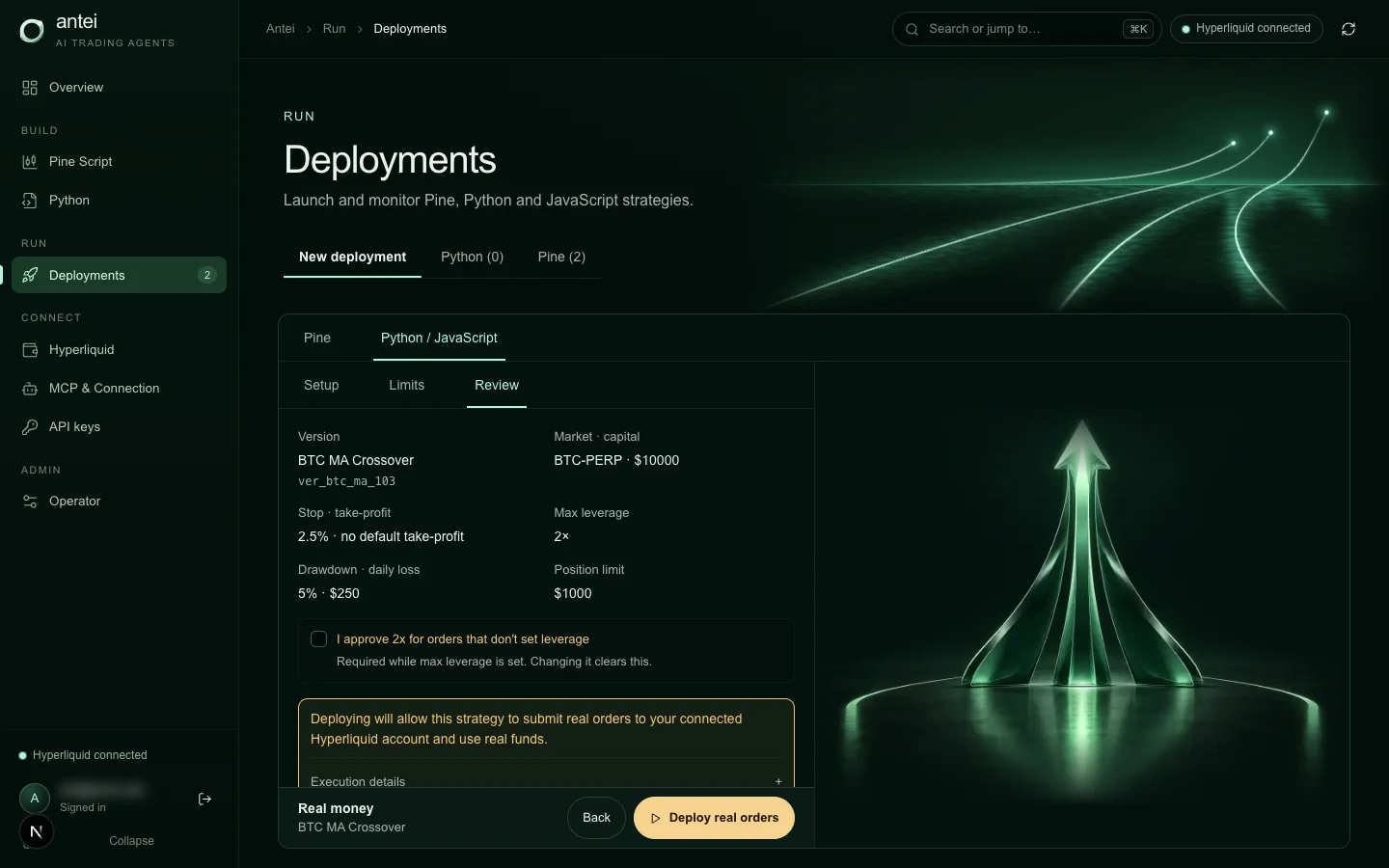
Task: Go to the Limits step tab
Action: (406, 385)
